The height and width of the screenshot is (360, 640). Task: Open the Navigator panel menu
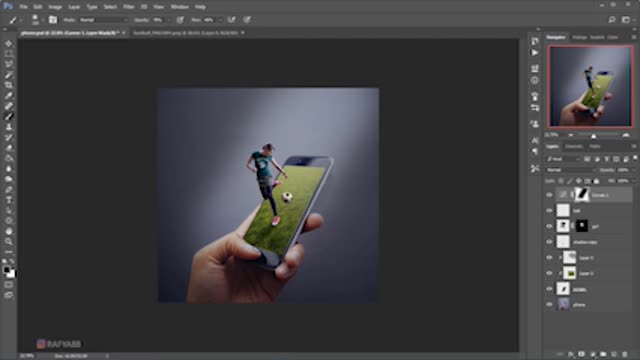[634, 37]
